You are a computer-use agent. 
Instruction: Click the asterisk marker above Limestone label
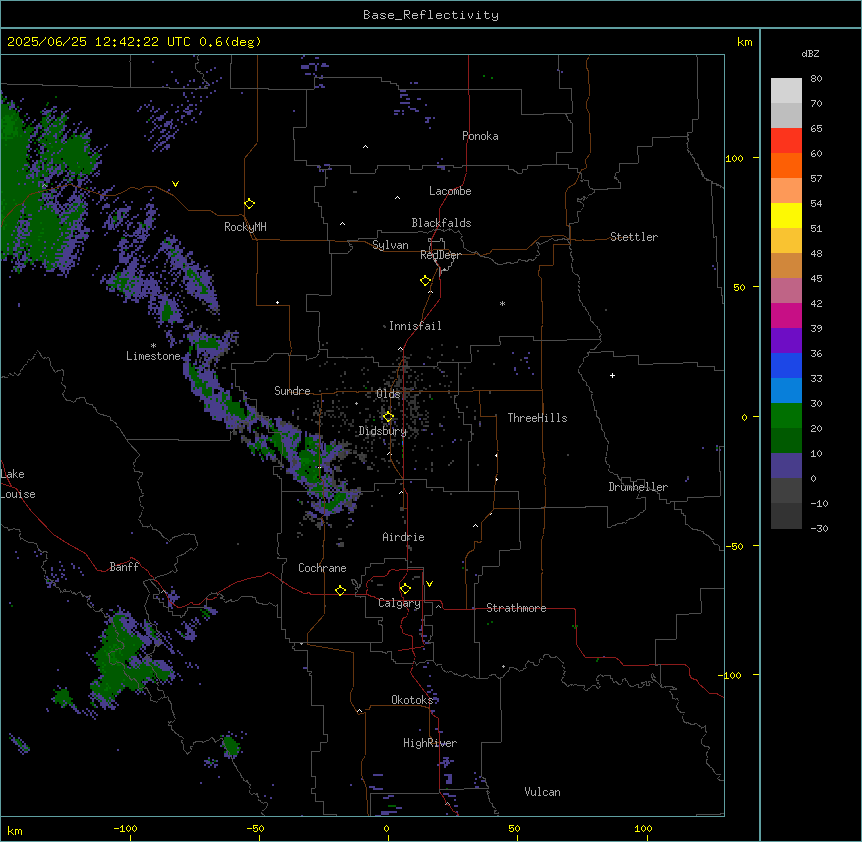[x=153, y=346]
